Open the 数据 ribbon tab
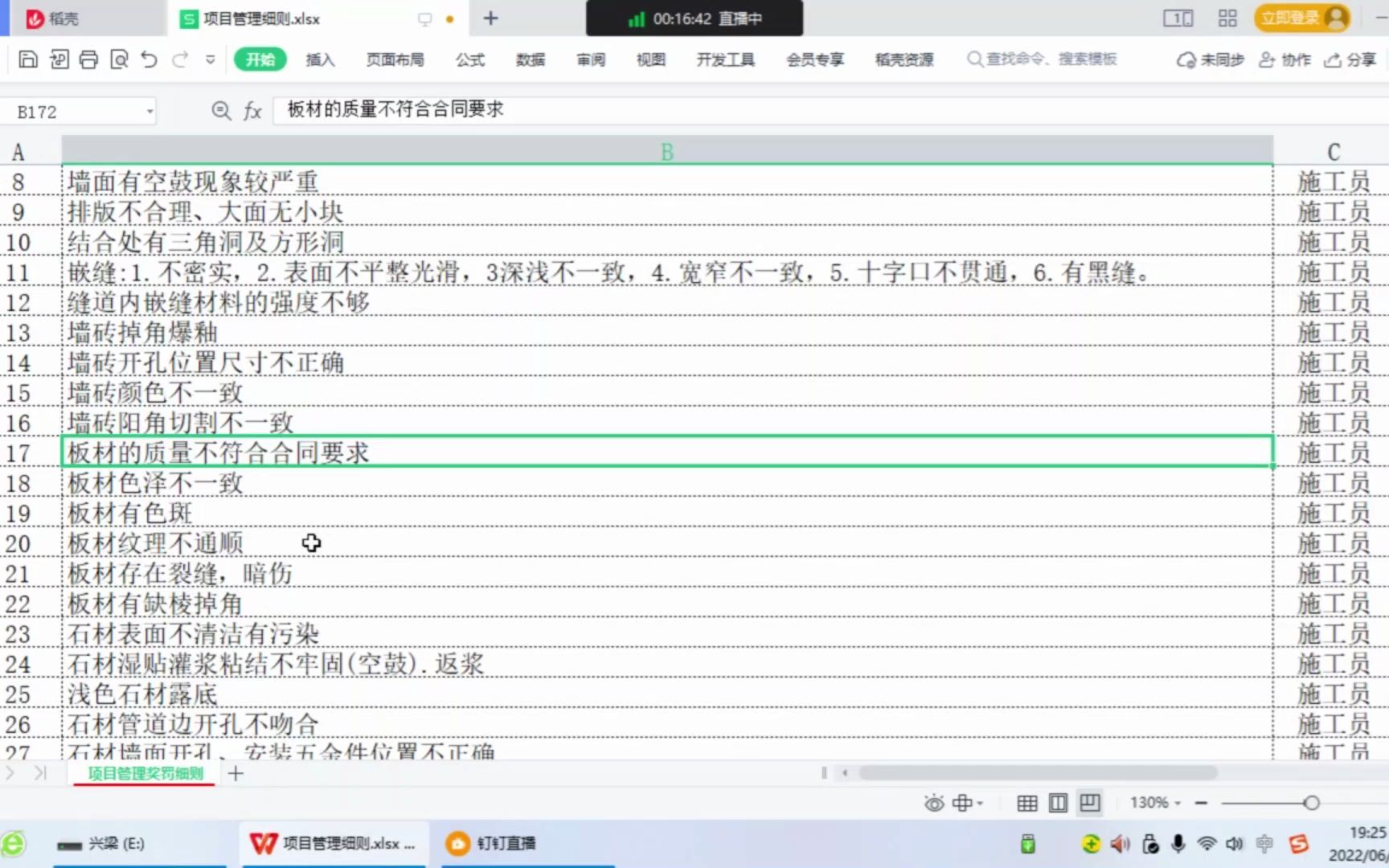Screen dimensions: 1389x868 point(531,59)
